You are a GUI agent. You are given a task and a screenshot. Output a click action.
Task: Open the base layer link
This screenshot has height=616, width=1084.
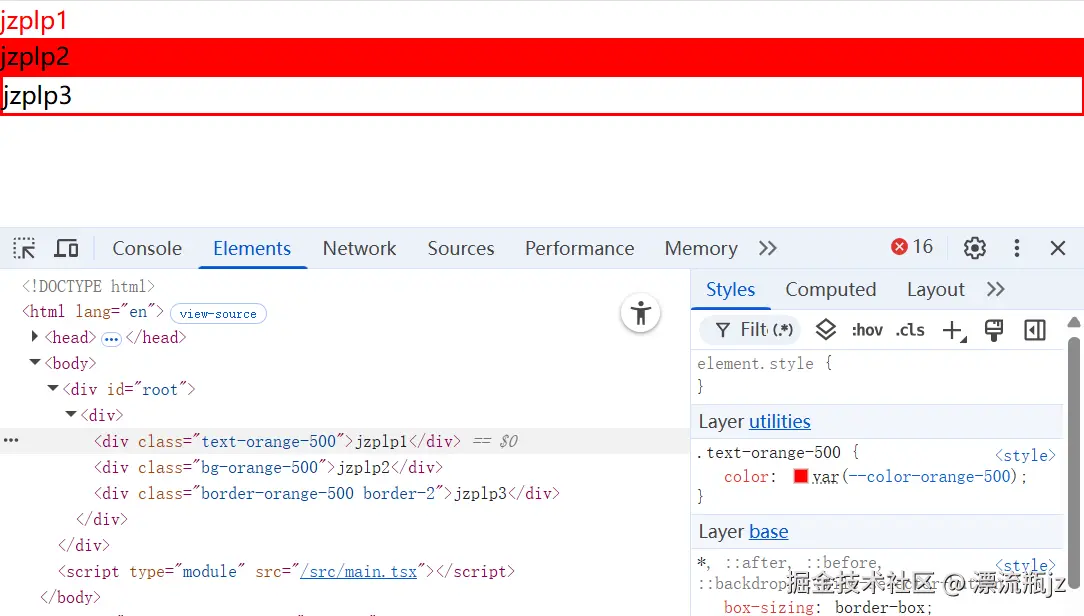pos(768,531)
